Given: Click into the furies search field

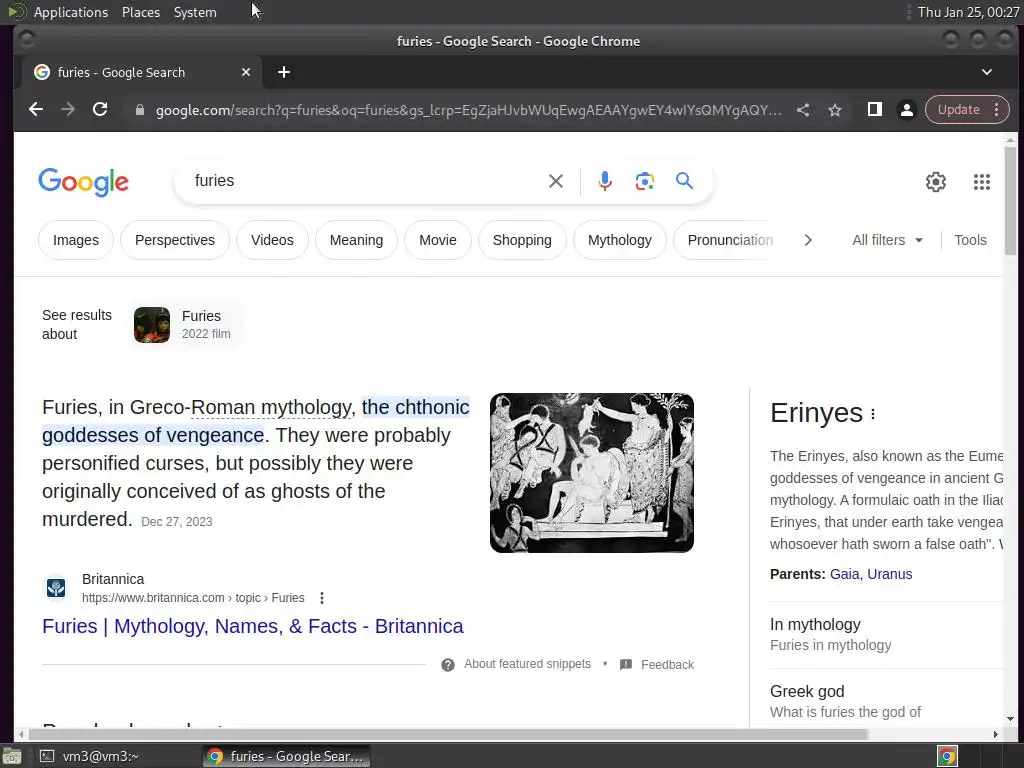Looking at the screenshot, I should 366,181.
